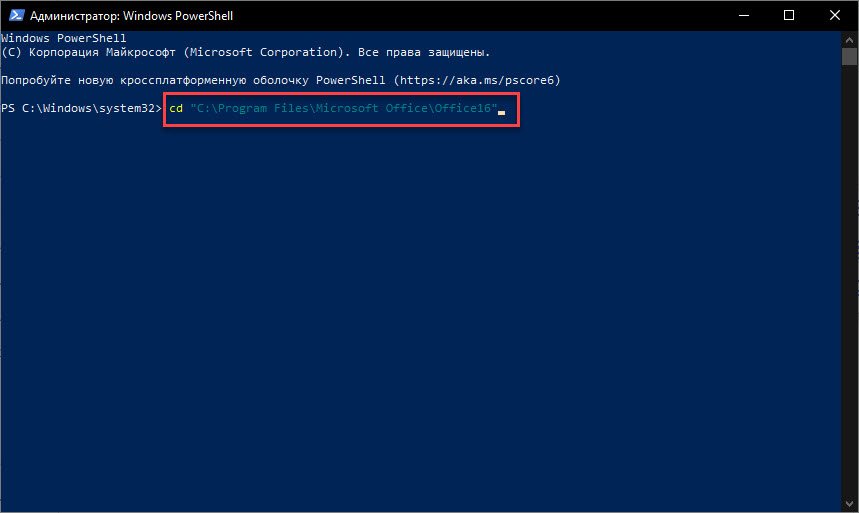The width and height of the screenshot is (859, 513).
Task: Open the PowerShell icon system menu
Action: pos(16,15)
